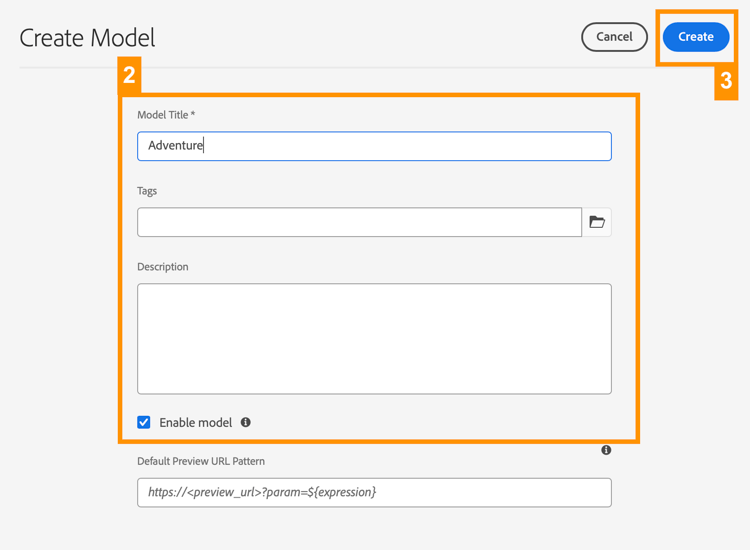Focus the Model Title input field
Viewport: 750px width, 550px height.
point(374,146)
